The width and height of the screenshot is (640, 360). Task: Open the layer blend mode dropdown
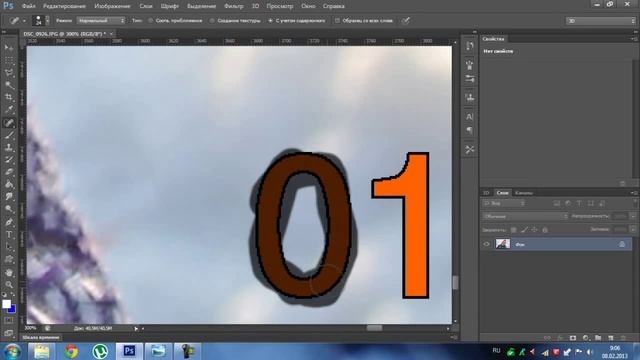point(525,216)
